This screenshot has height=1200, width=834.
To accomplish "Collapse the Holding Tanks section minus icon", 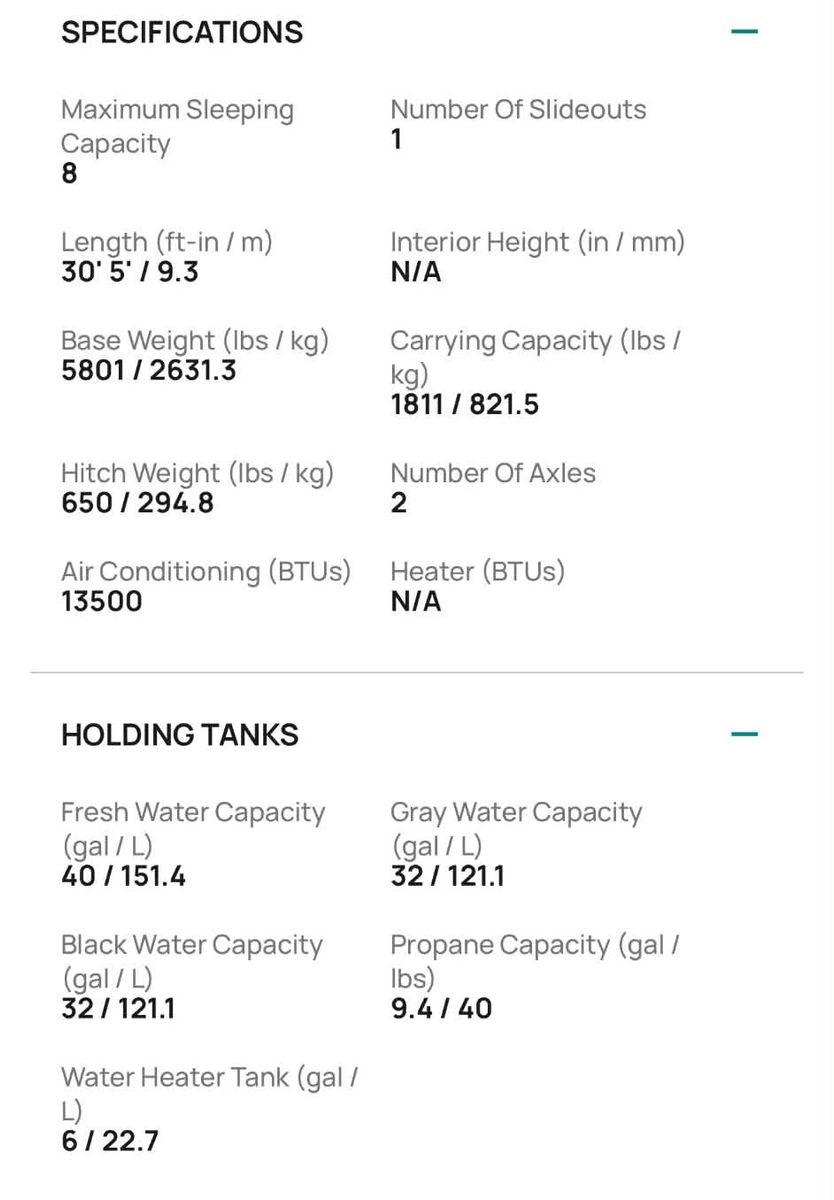I will click(744, 735).
